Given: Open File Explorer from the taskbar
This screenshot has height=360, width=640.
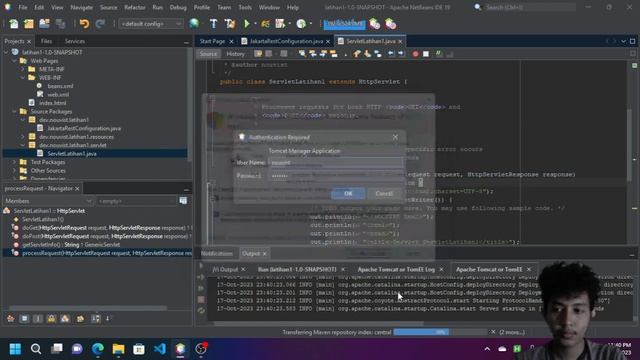Looking at the screenshot, I should point(118,349).
